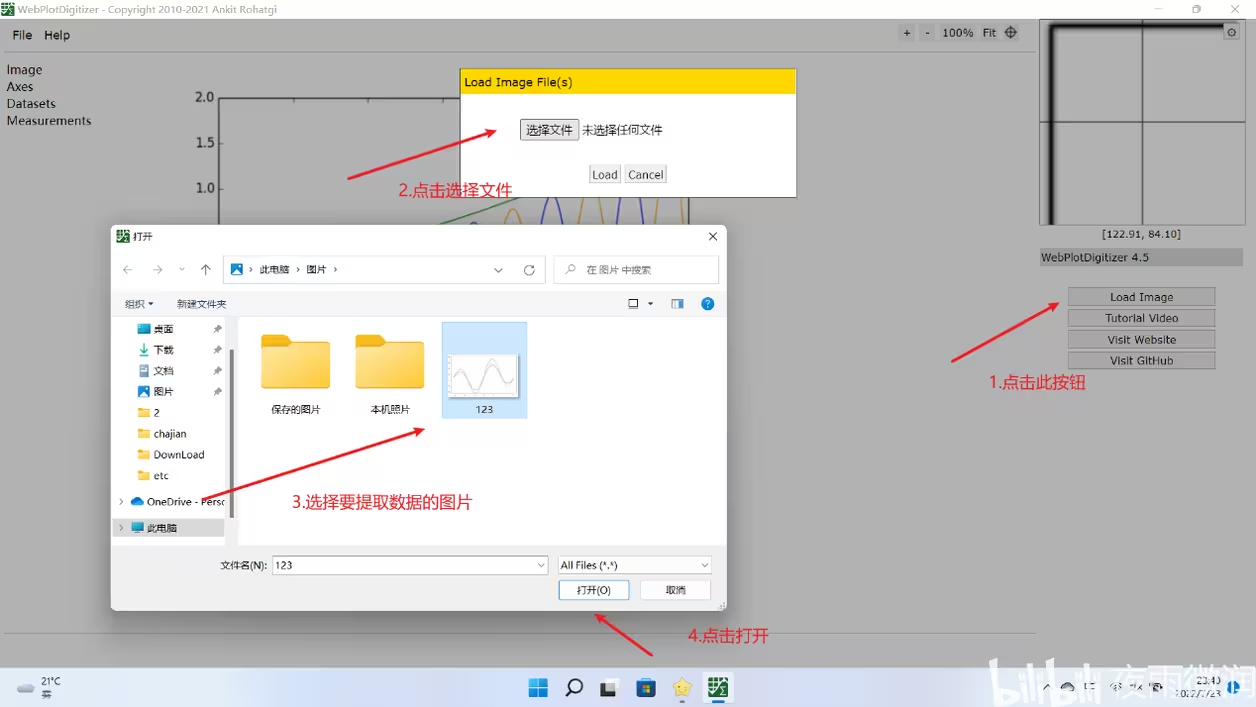Image resolution: width=1256 pixels, height=707 pixels.
Task: Navigate back with the back arrow icon
Action: [x=127, y=269]
